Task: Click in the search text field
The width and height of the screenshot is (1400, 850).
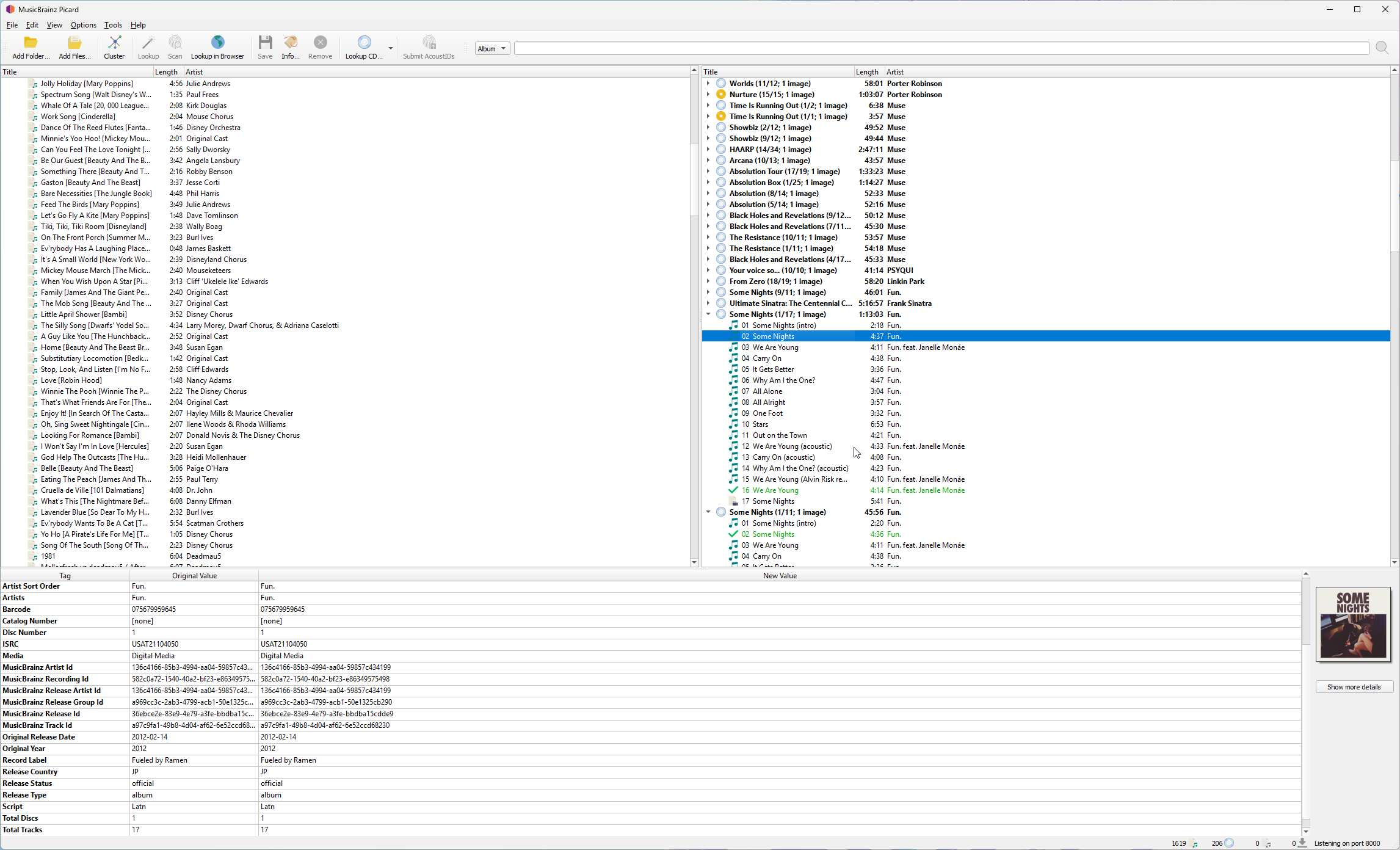Action: coord(940,49)
